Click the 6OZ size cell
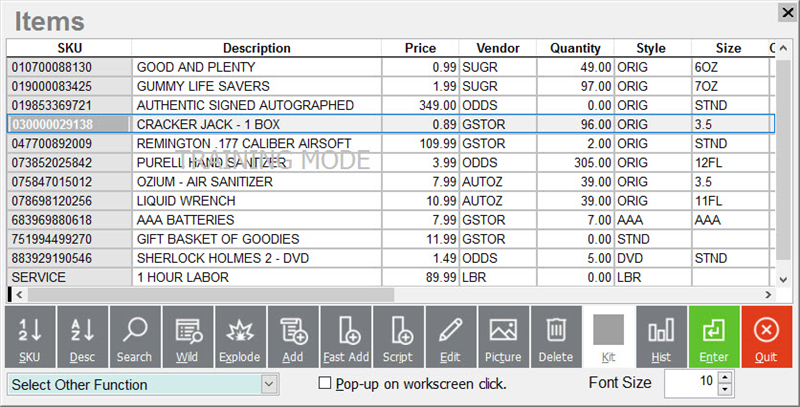Screen dimensions: 800x407 (730, 67)
